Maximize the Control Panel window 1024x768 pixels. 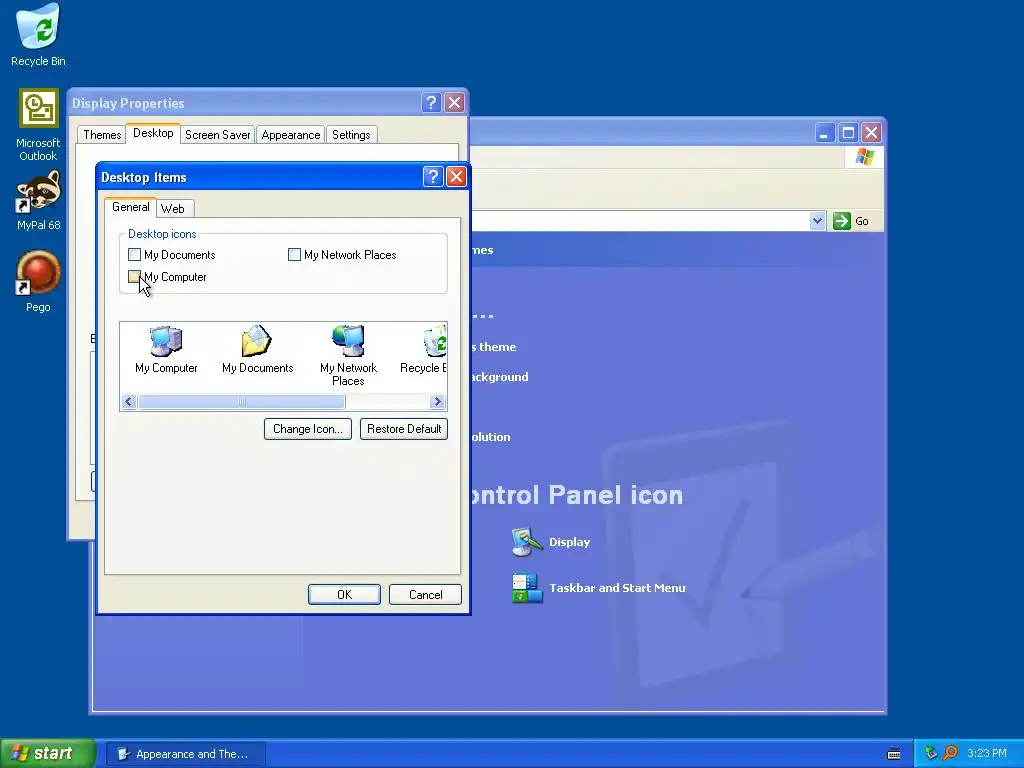[848, 133]
